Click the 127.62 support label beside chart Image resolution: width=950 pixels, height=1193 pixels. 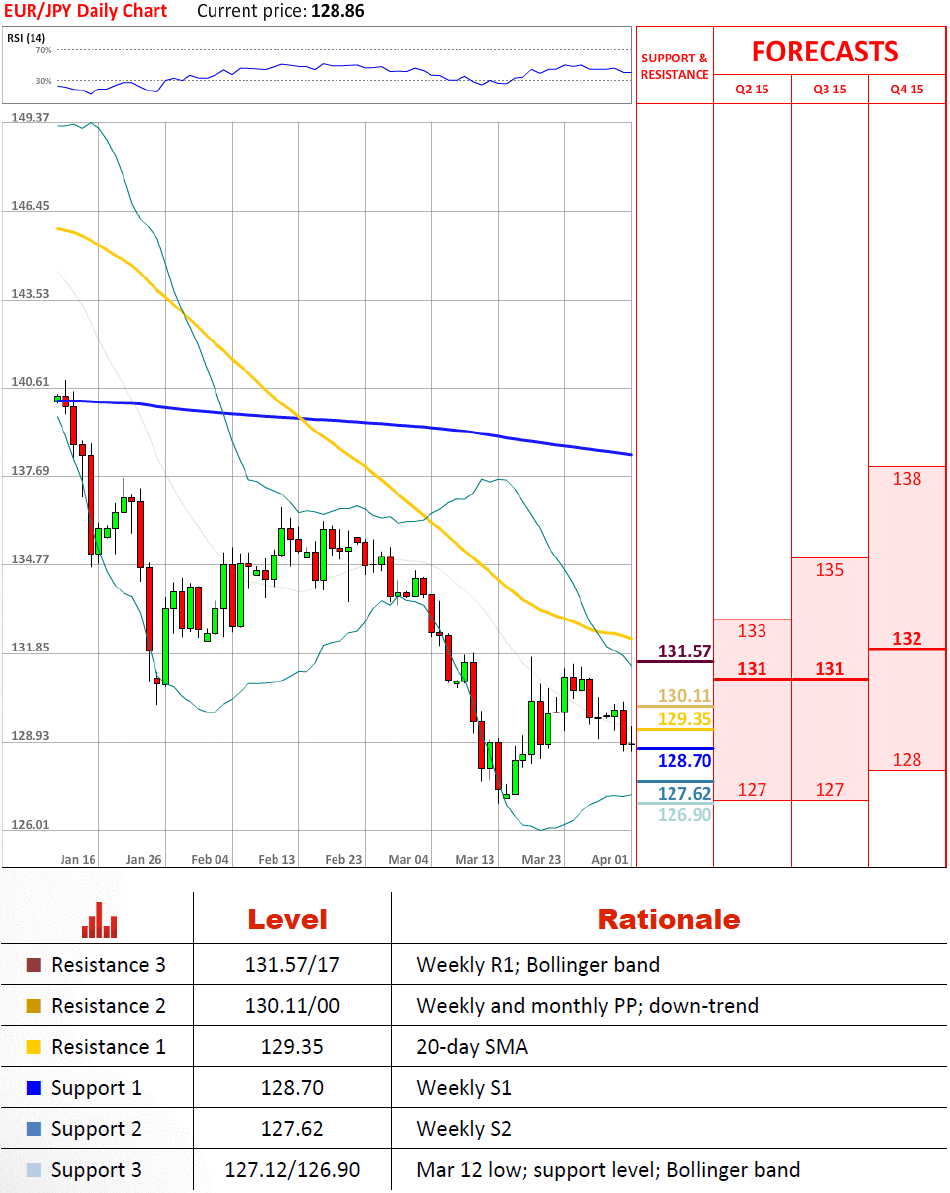pyautogui.click(x=685, y=794)
